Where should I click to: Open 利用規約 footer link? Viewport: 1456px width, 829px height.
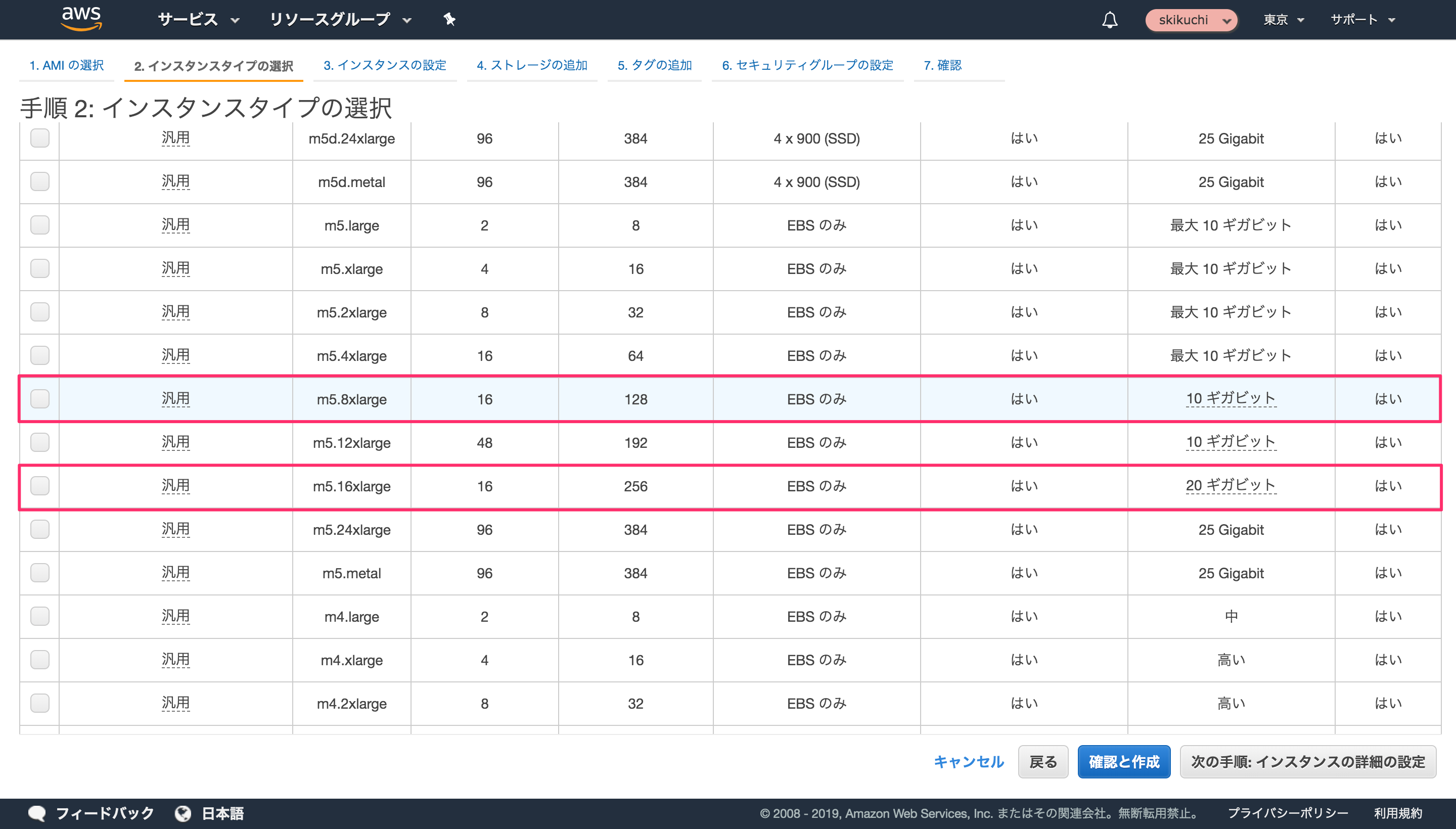click(x=1398, y=813)
